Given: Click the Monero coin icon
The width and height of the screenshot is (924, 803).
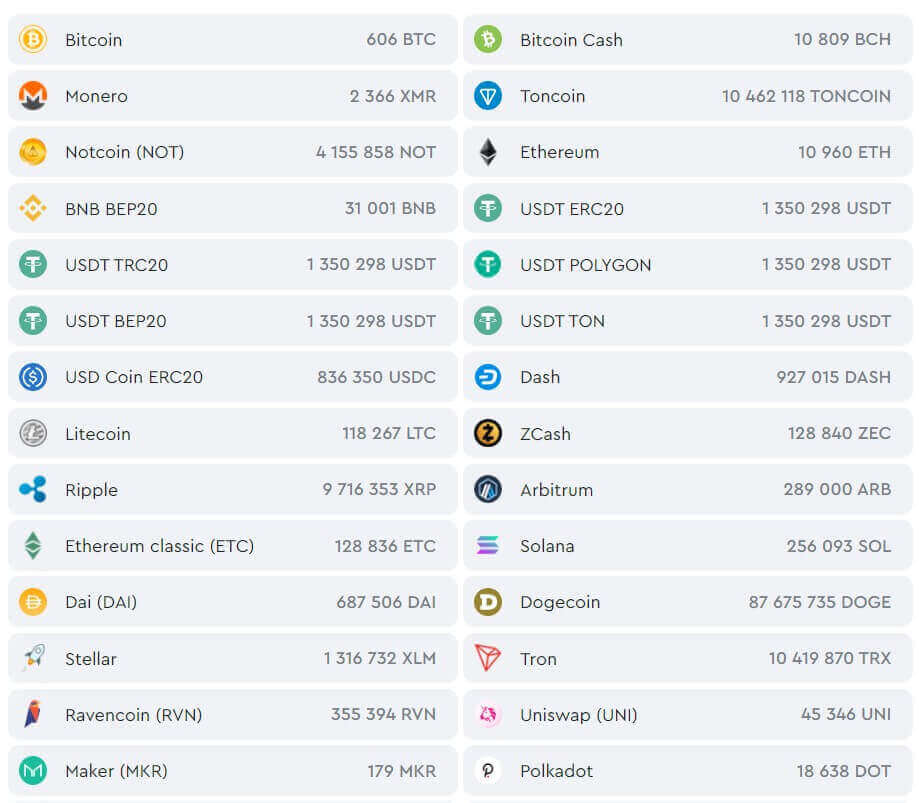Looking at the screenshot, I should coord(33,96).
